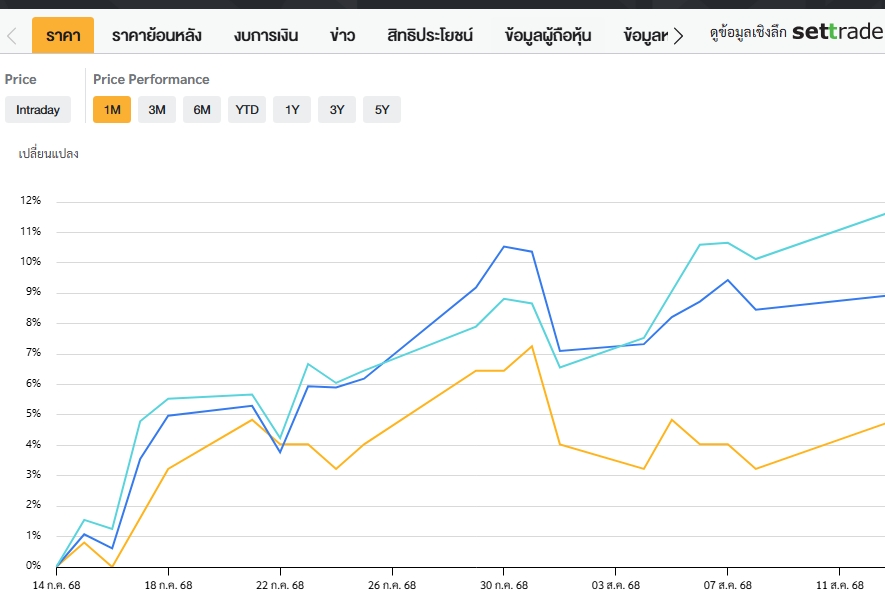Change the chart range to 5Y
The image size is (885, 605).
click(x=382, y=110)
